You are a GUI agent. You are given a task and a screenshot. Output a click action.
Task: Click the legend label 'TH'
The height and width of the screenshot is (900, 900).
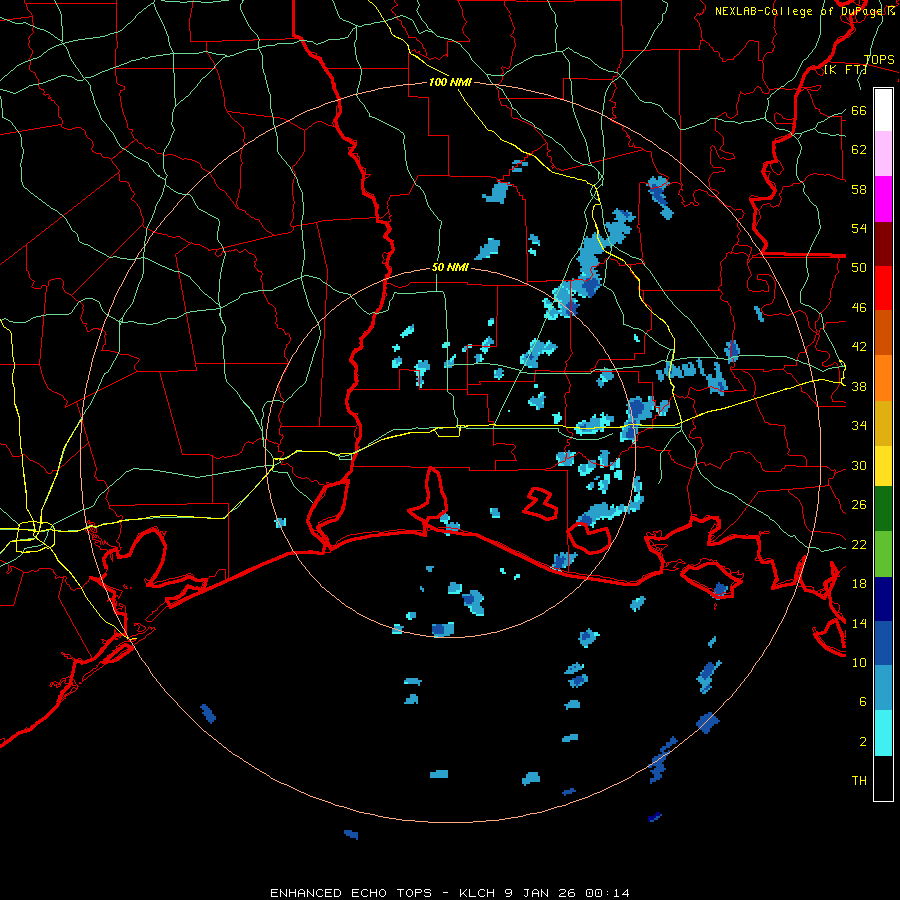pyautogui.click(x=859, y=781)
